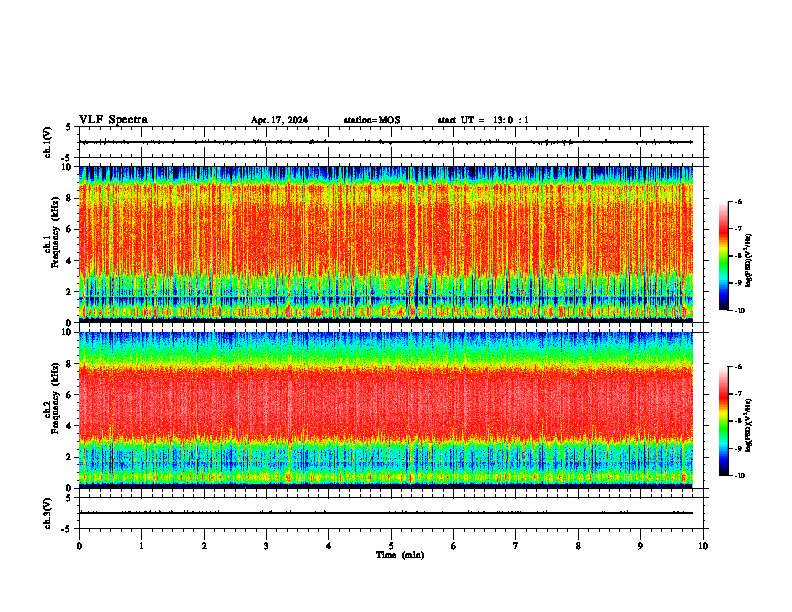
Task: Click the ch.3(V) waveform strip
Action: click(x=393, y=513)
